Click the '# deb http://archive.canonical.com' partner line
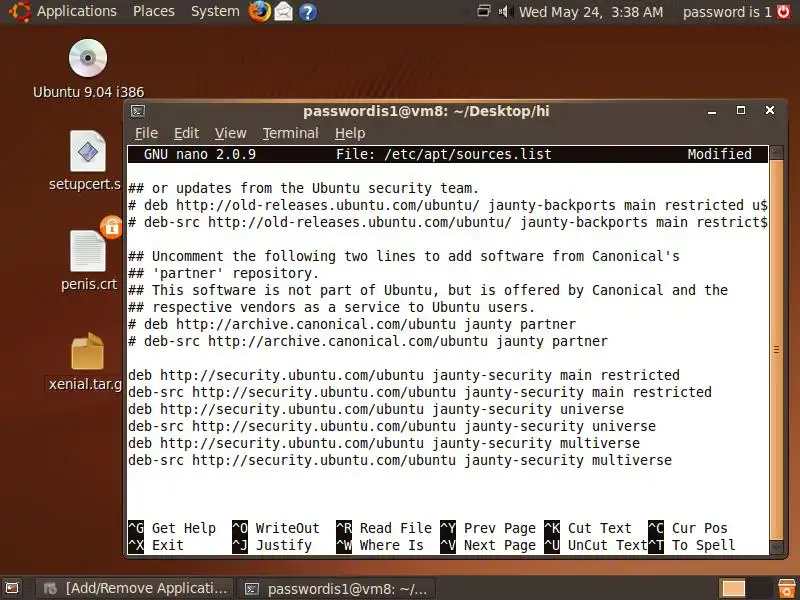This screenshot has height=600, width=800. (x=352, y=324)
